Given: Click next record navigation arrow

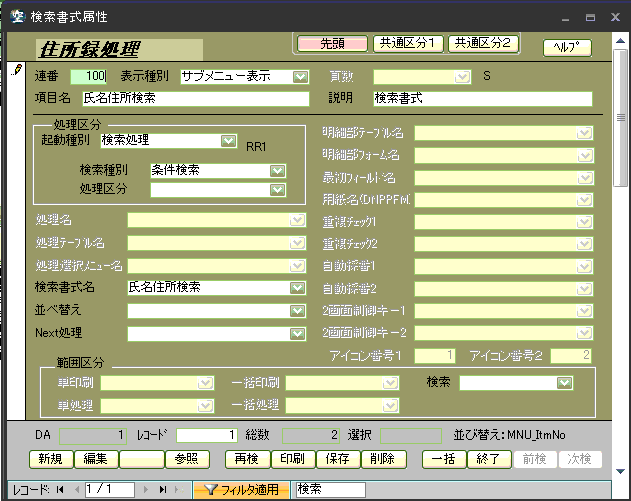Looking at the screenshot, I should point(148,490).
